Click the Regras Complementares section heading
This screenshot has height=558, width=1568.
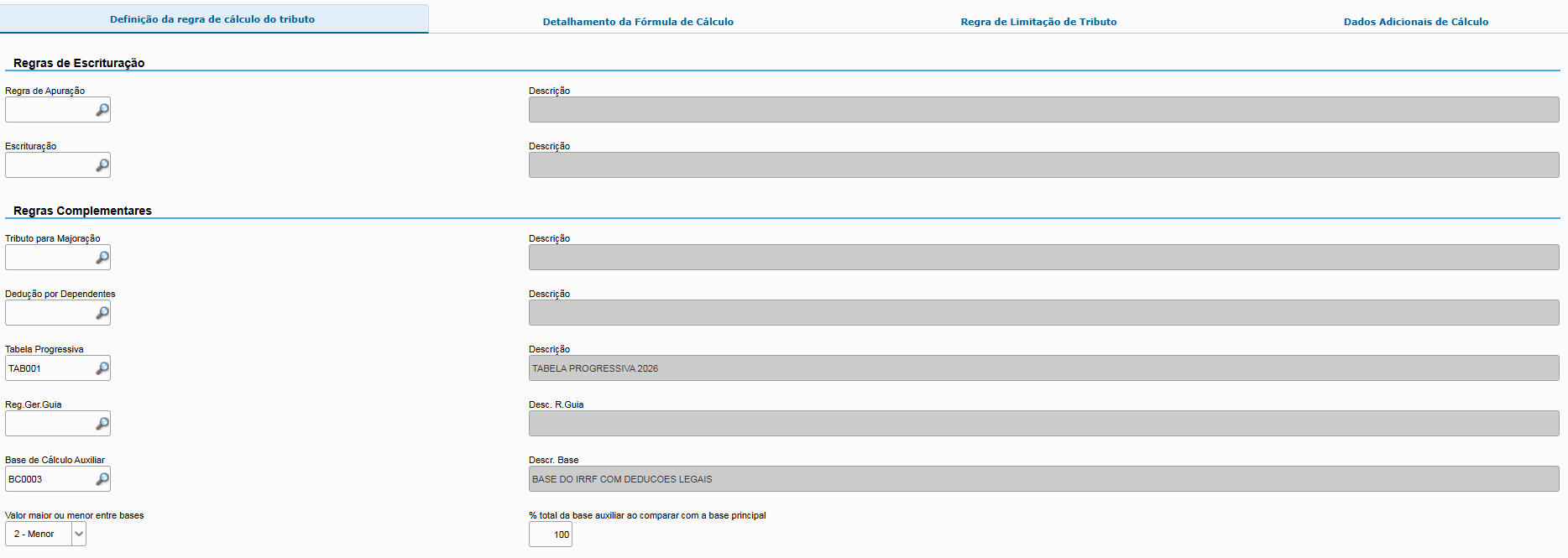click(x=82, y=211)
